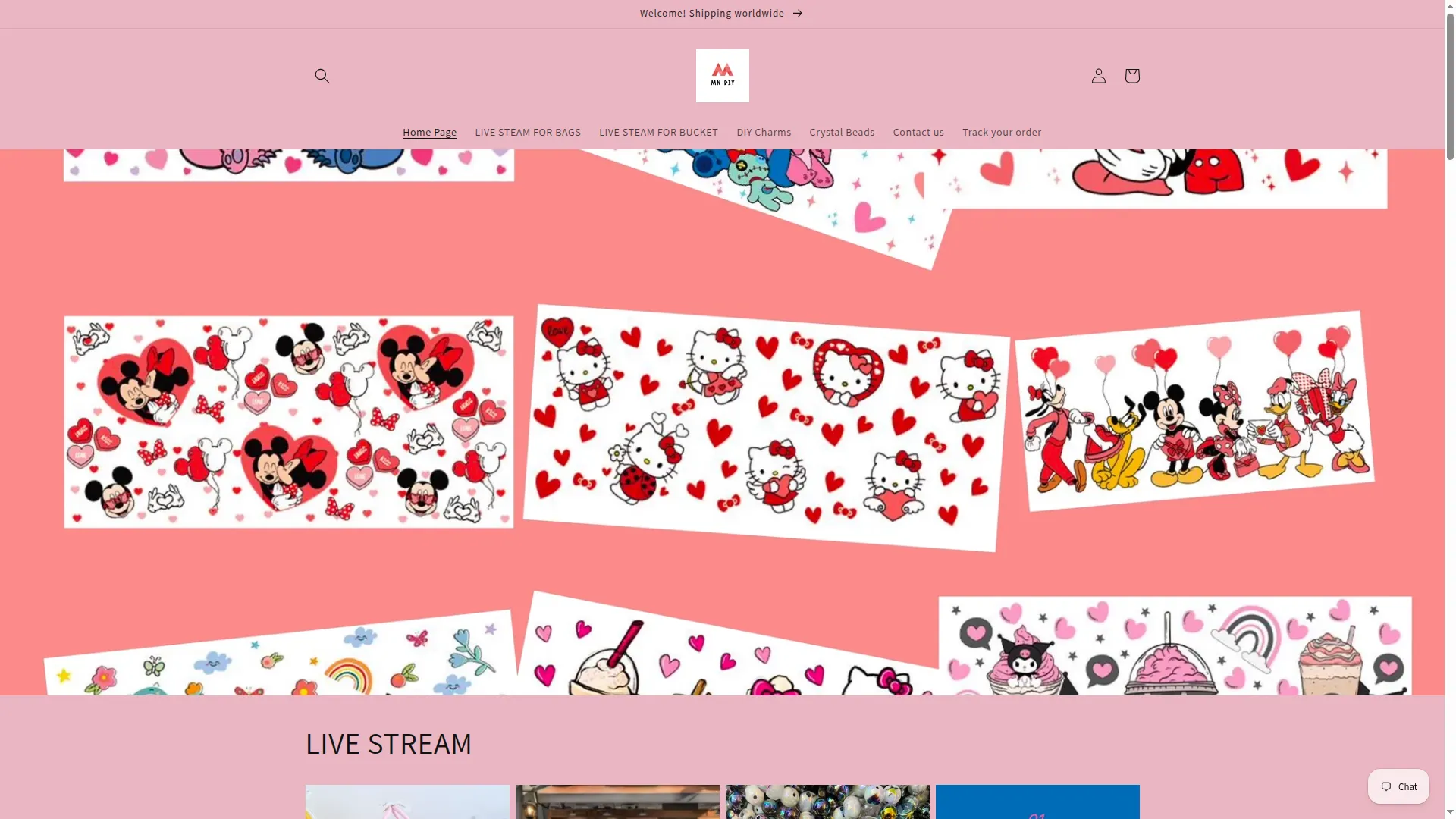
Task: Open the account log in icon
Action: pos(1099,76)
